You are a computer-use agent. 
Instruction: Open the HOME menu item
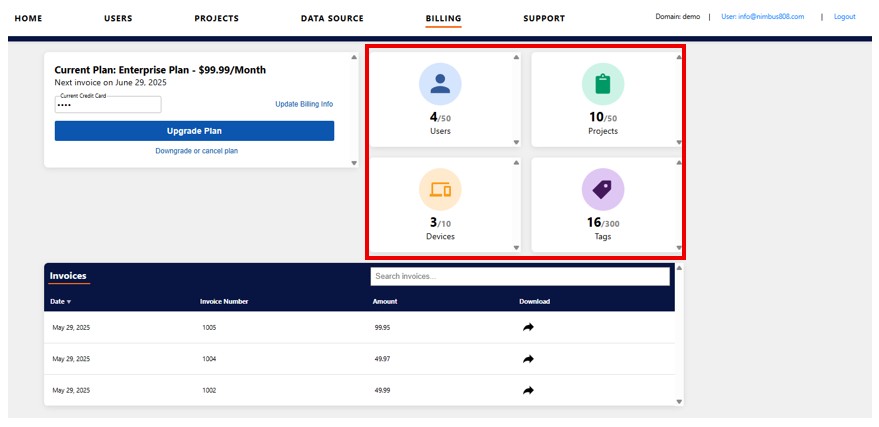(x=29, y=18)
